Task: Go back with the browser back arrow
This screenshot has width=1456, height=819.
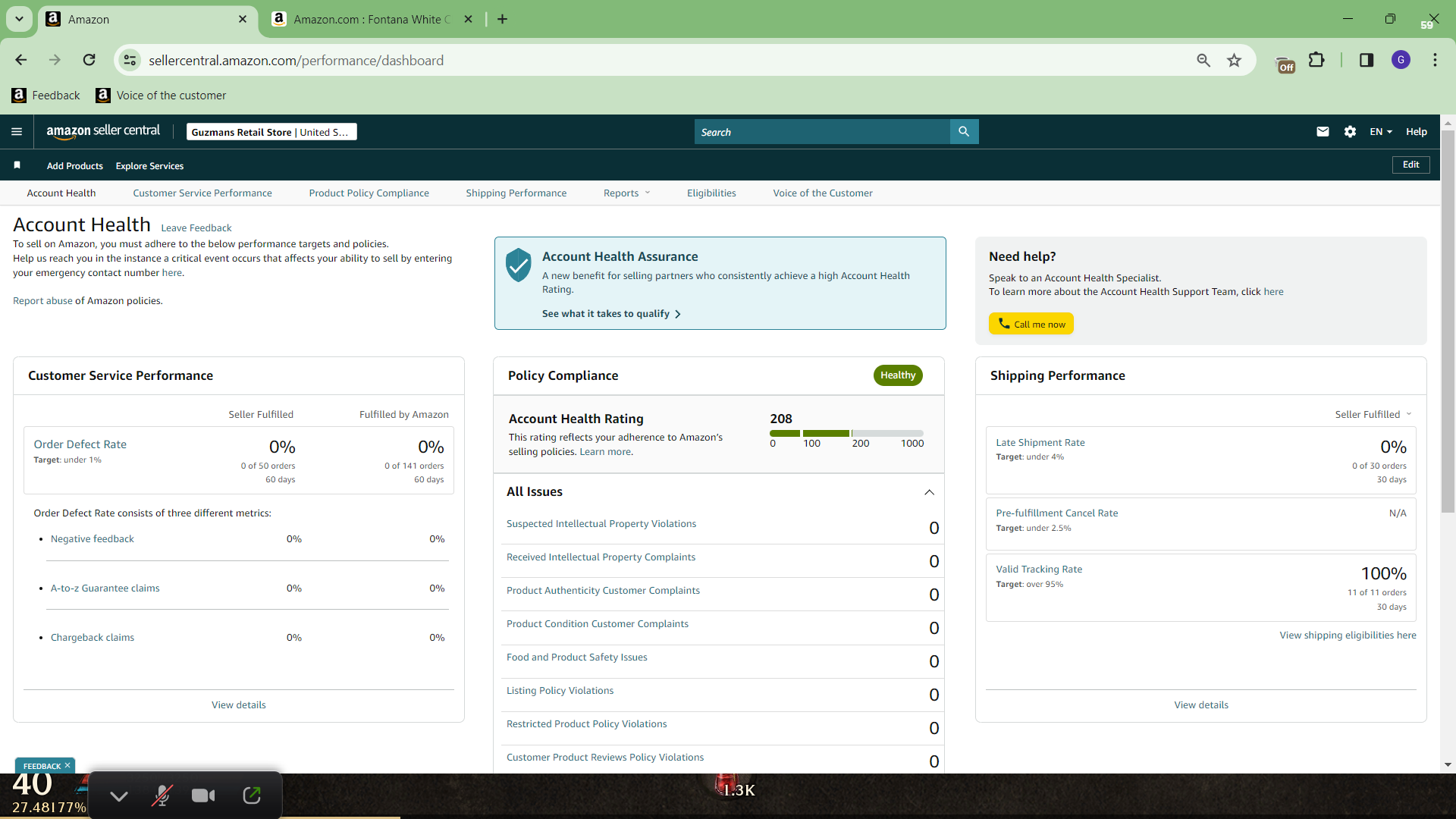Action: tap(21, 60)
